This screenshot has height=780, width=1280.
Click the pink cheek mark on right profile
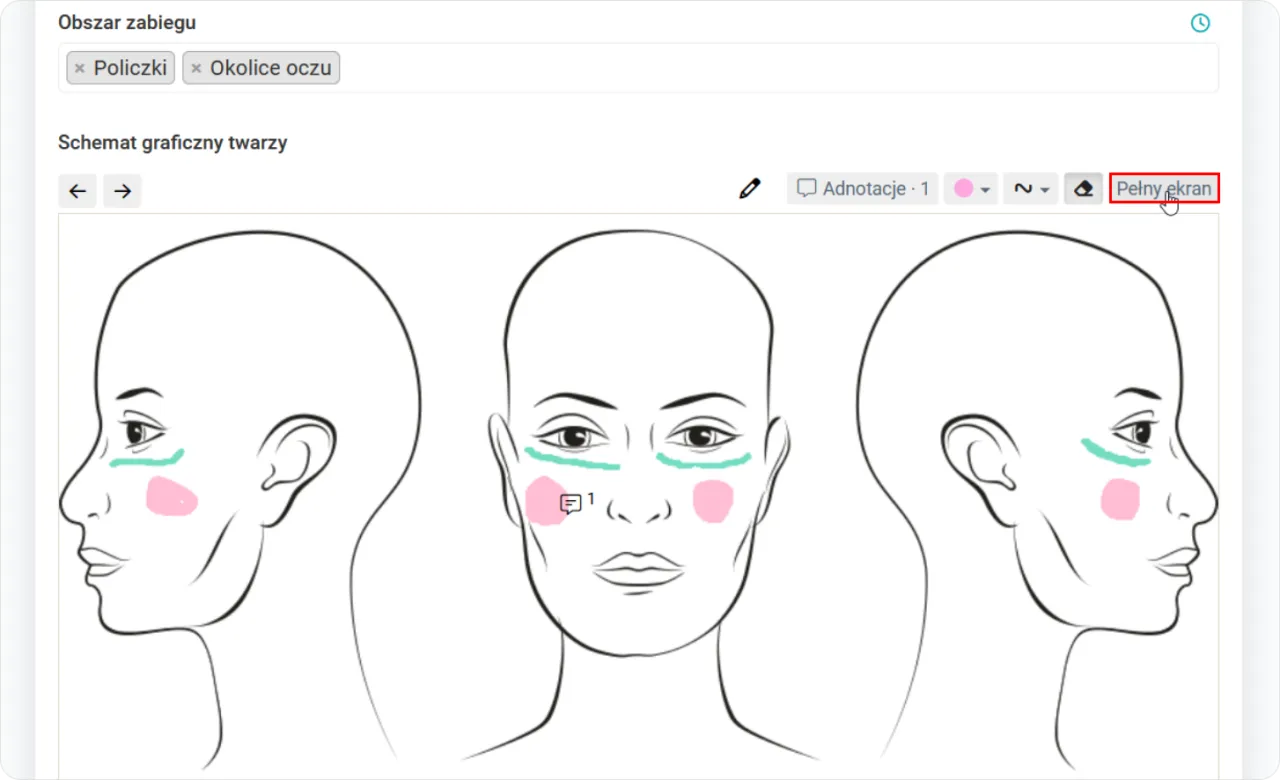point(1121,499)
